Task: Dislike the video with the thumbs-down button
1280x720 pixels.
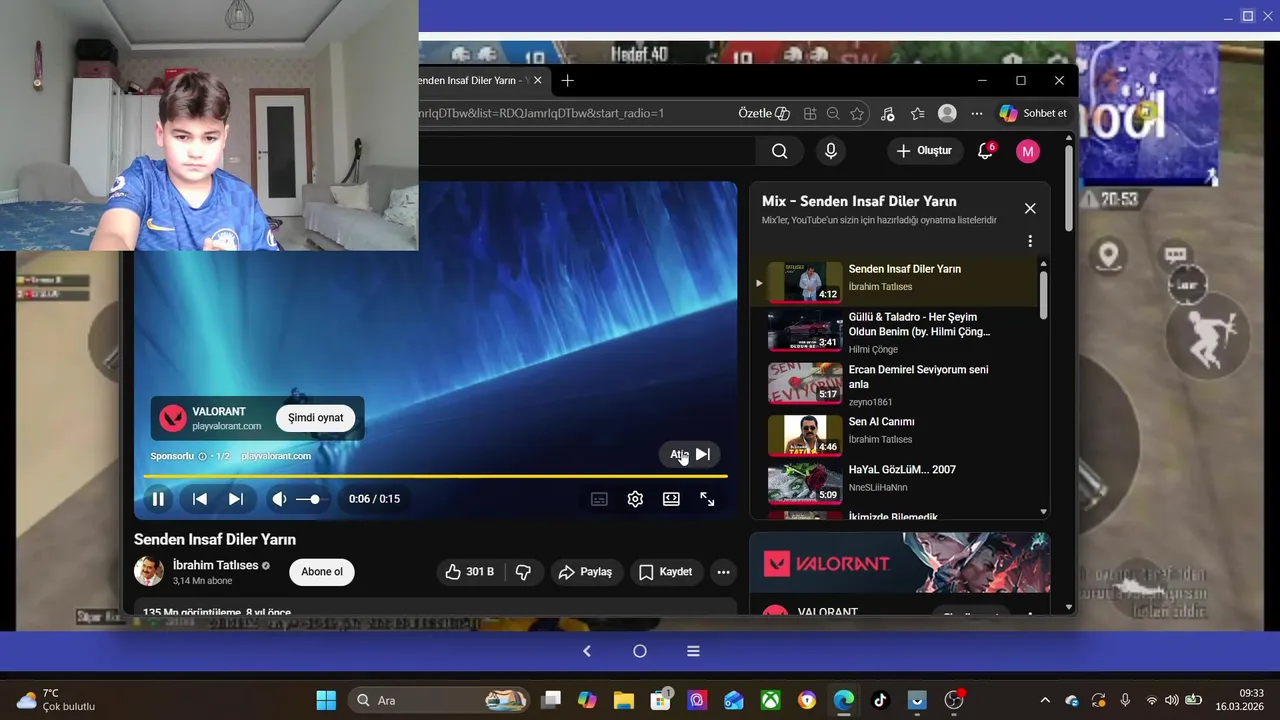Action: (x=523, y=572)
